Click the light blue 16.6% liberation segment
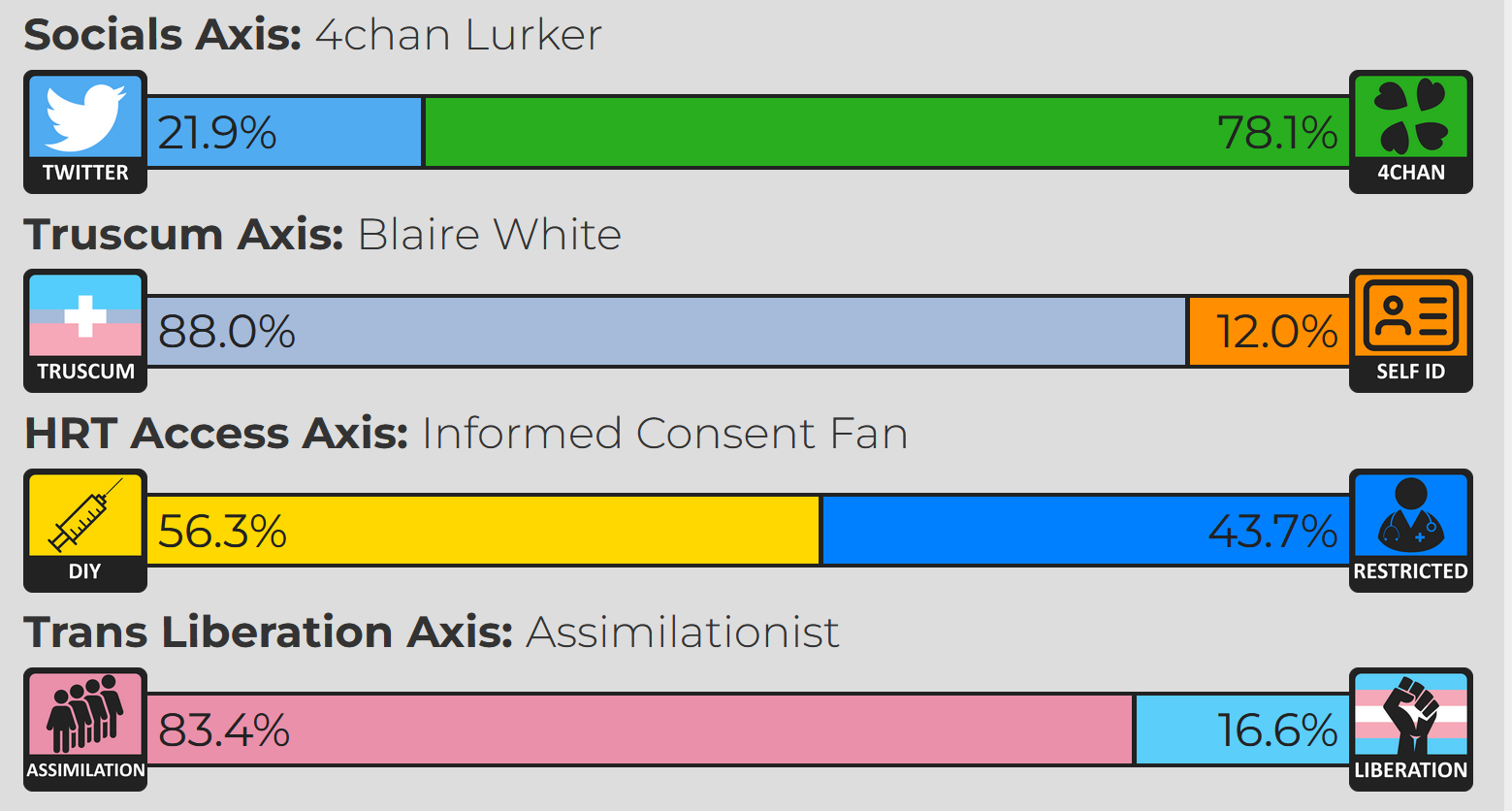The width and height of the screenshot is (1512, 811). 1242,730
